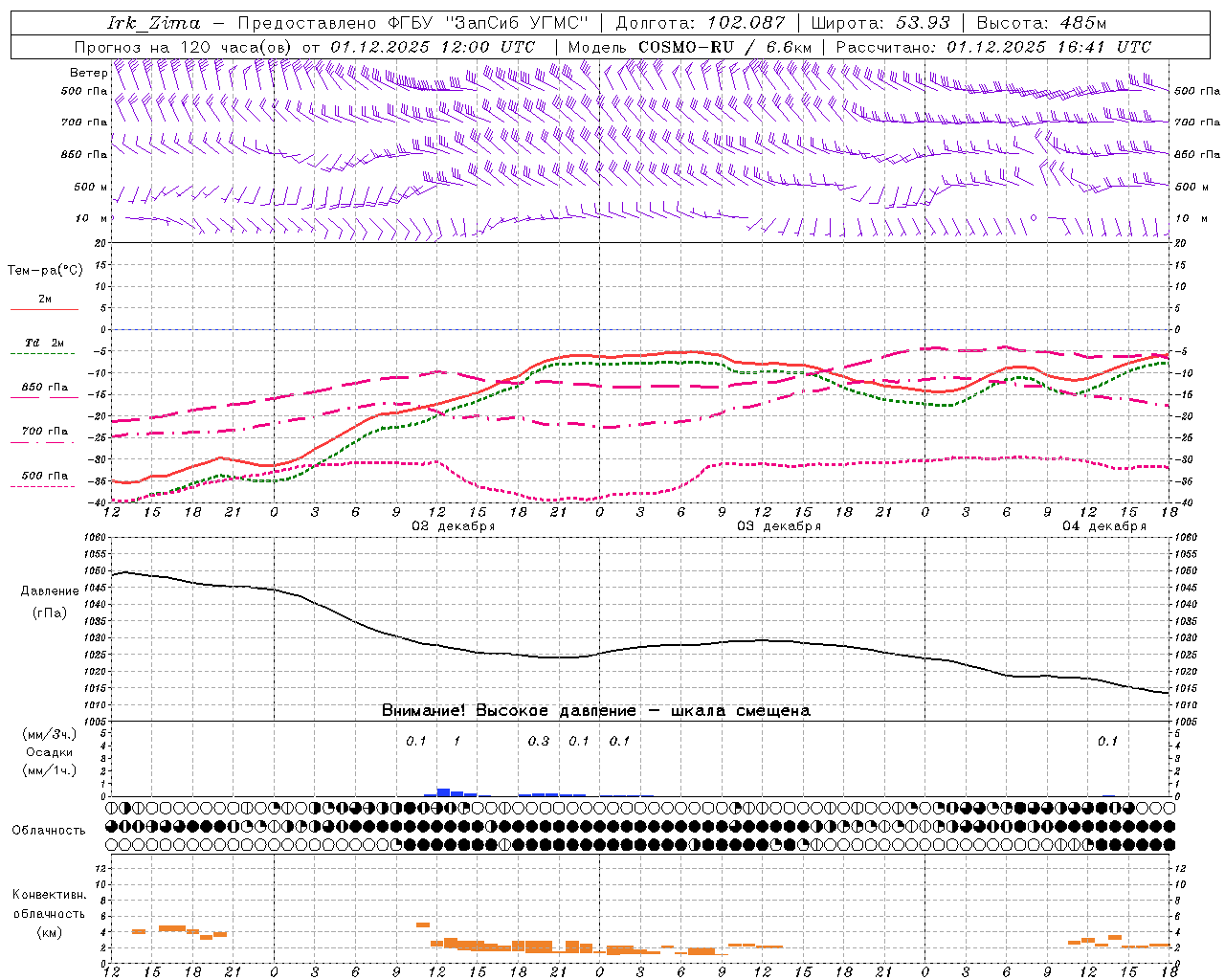Select the provider text ФГБУ "ЗапСиб УГМС"
Viewport: 1225px width, 980px height.
(x=486, y=23)
